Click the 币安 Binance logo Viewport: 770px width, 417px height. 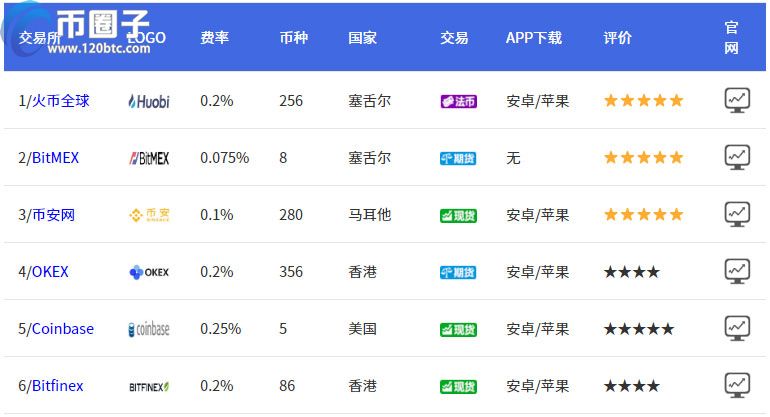tap(149, 215)
